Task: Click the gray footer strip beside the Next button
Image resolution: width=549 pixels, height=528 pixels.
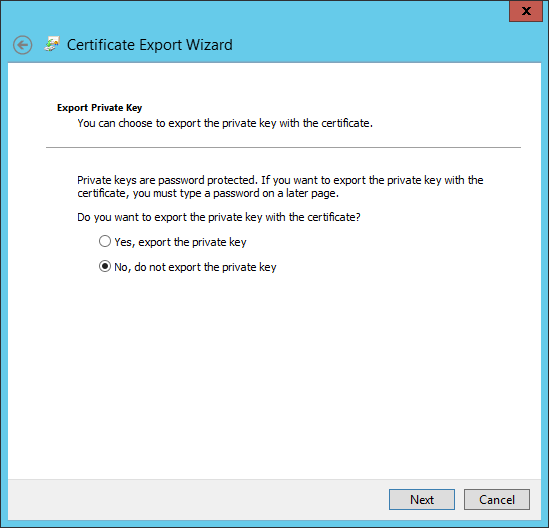Action: (x=196, y=499)
